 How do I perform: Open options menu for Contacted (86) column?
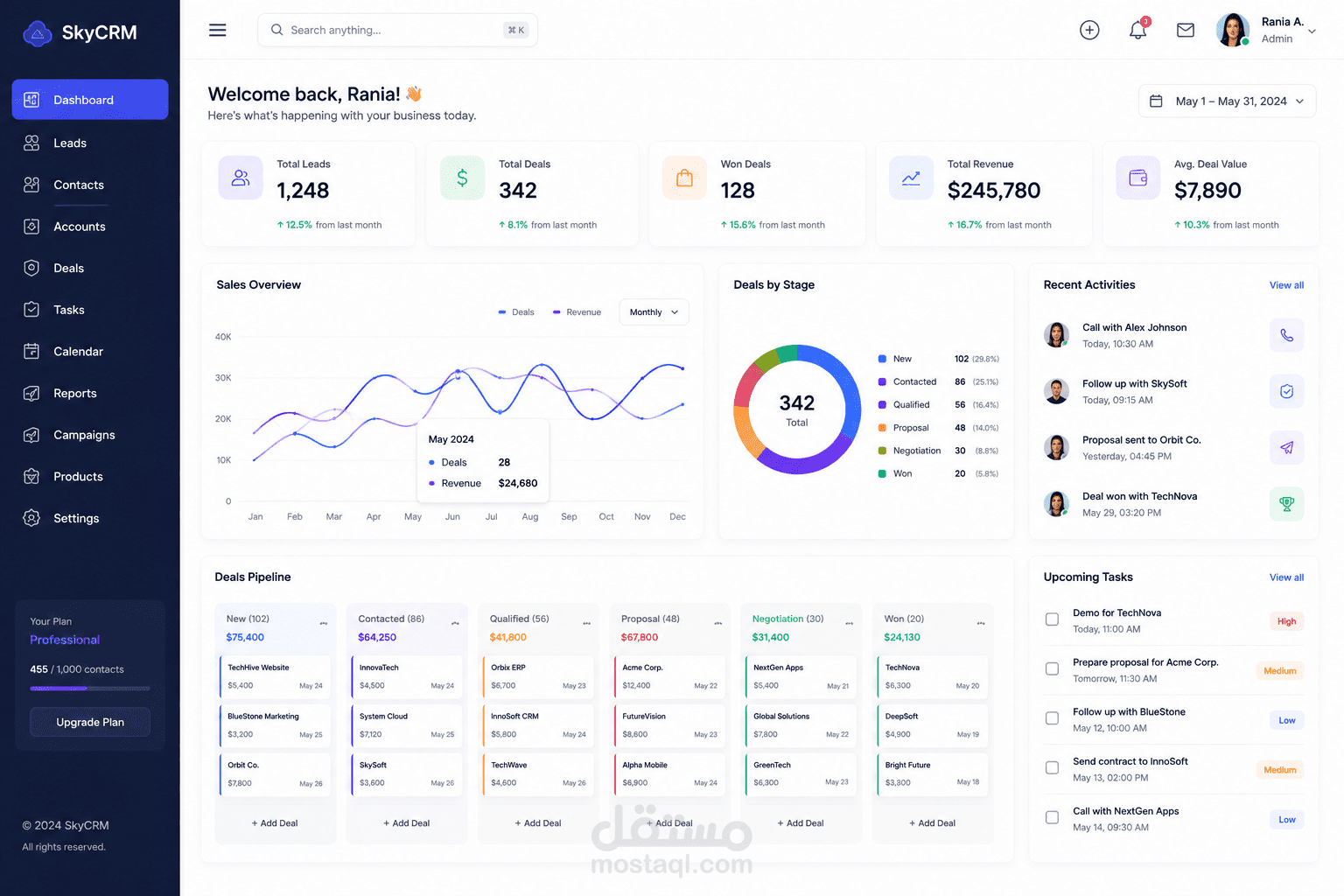point(455,623)
